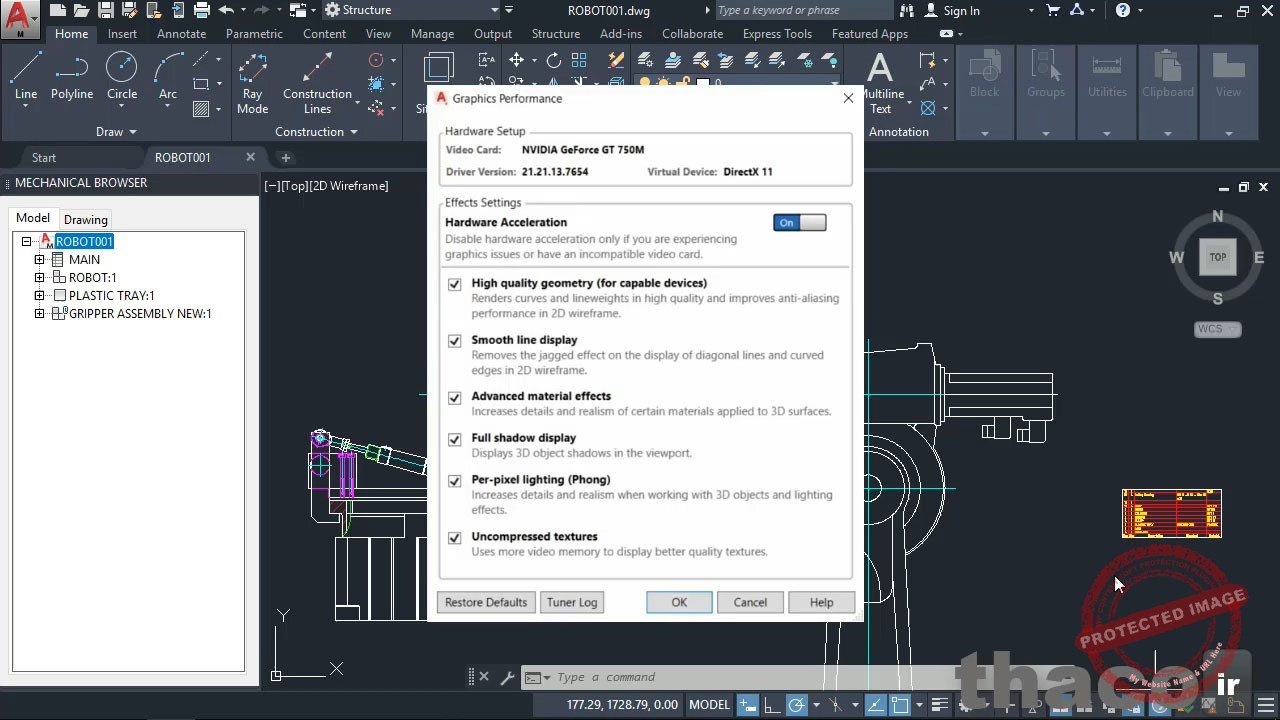Uncheck High quality geometry checkbox

pos(455,284)
